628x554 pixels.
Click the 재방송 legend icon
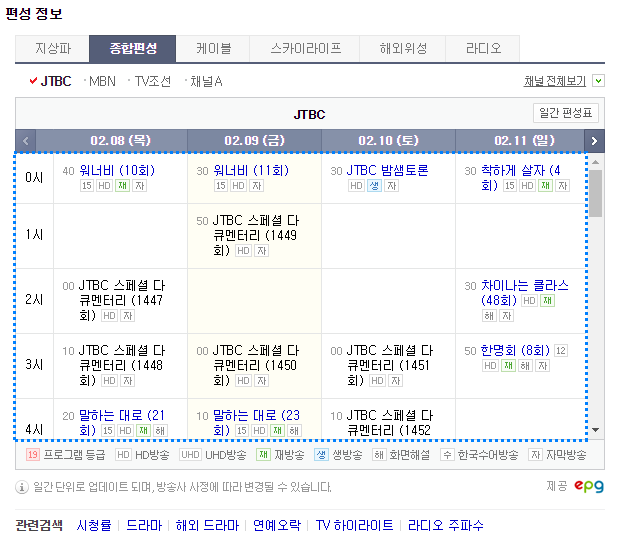[x=264, y=455]
